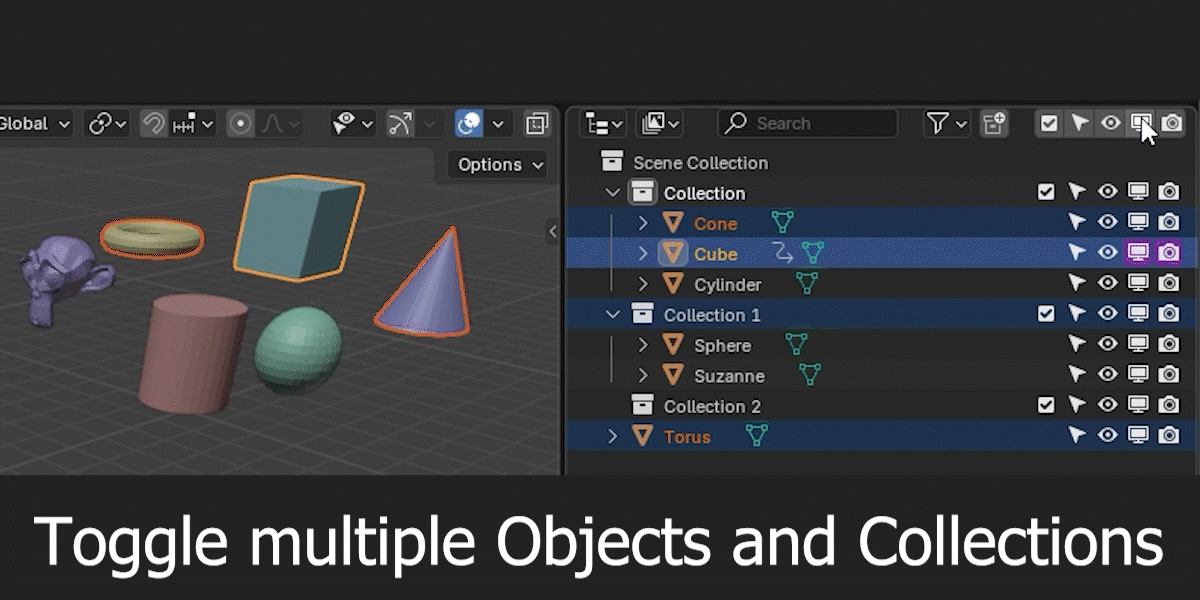Click the Outliner Search field
This screenshot has width=1200, height=600.
point(808,123)
